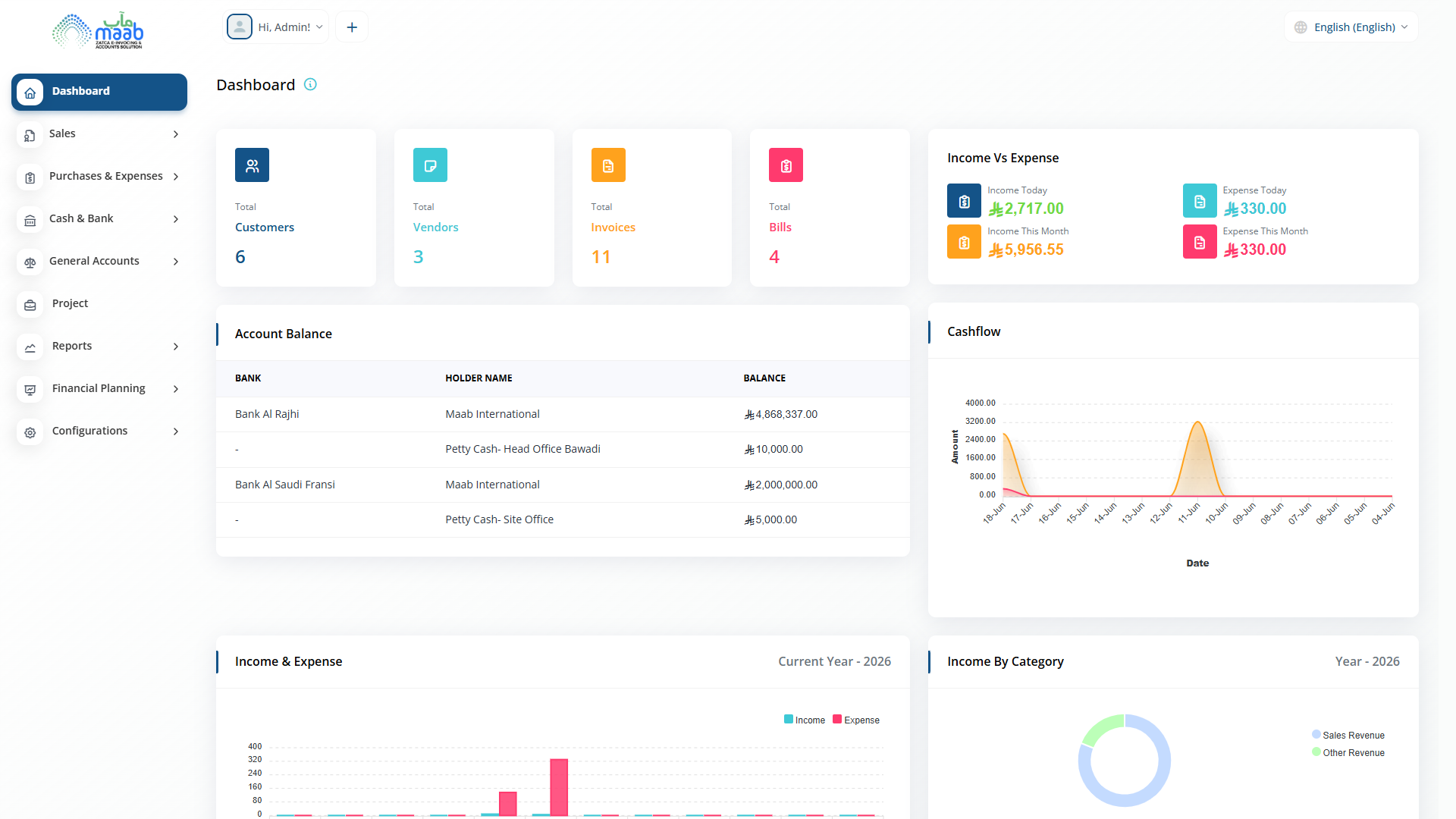
Task: Click the Total Invoices card icon
Action: [608, 165]
